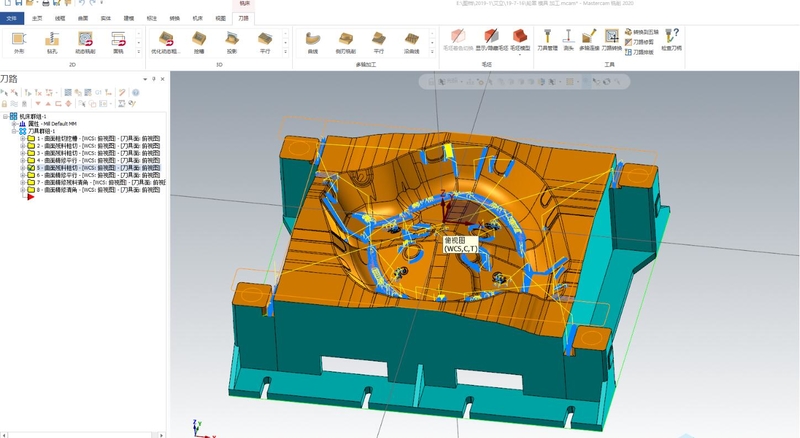Image resolution: width=800 pixels, height=438 pixels.
Task: Collapse the 刀具群组-1 toolpath group node
Action: pos(14,131)
